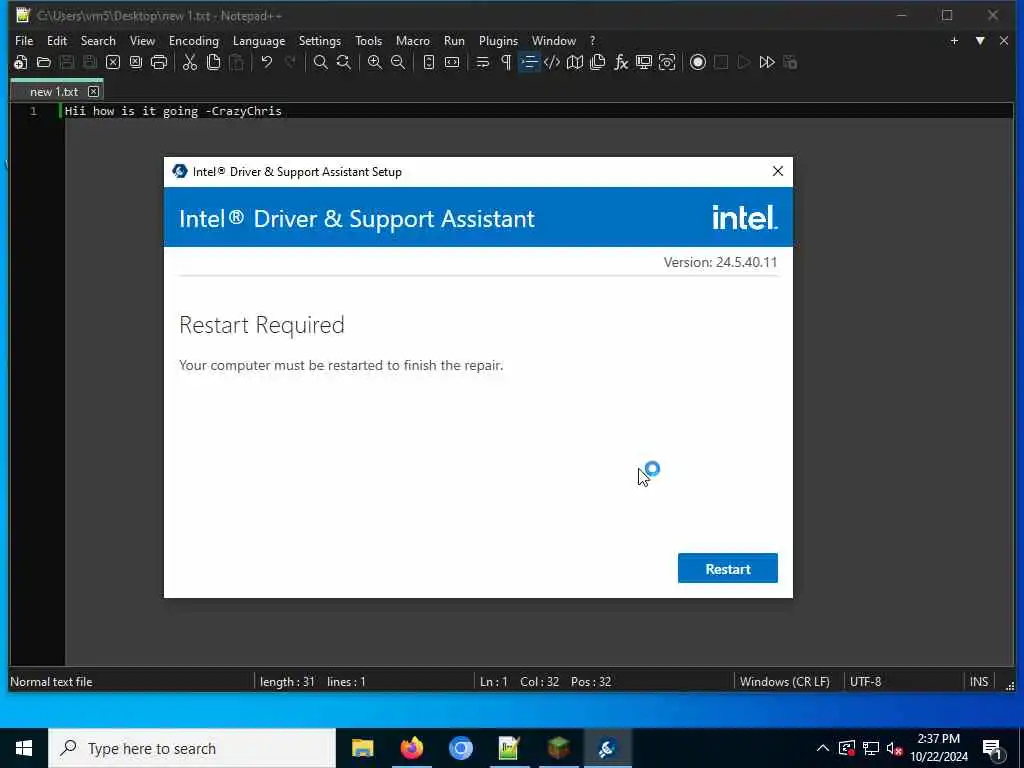1024x768 pixels.
Task: Open the Windows Start menu
Action: coord(24,748)
